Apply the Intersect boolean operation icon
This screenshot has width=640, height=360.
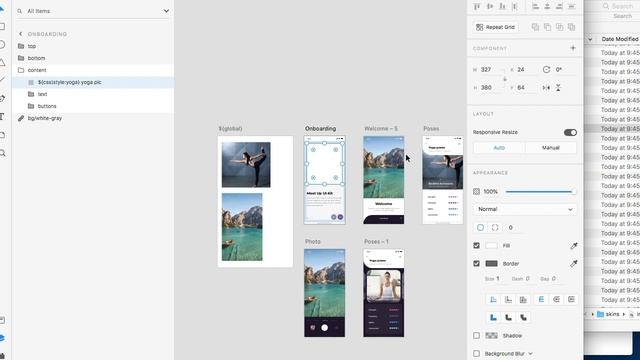tap(560, 27)
